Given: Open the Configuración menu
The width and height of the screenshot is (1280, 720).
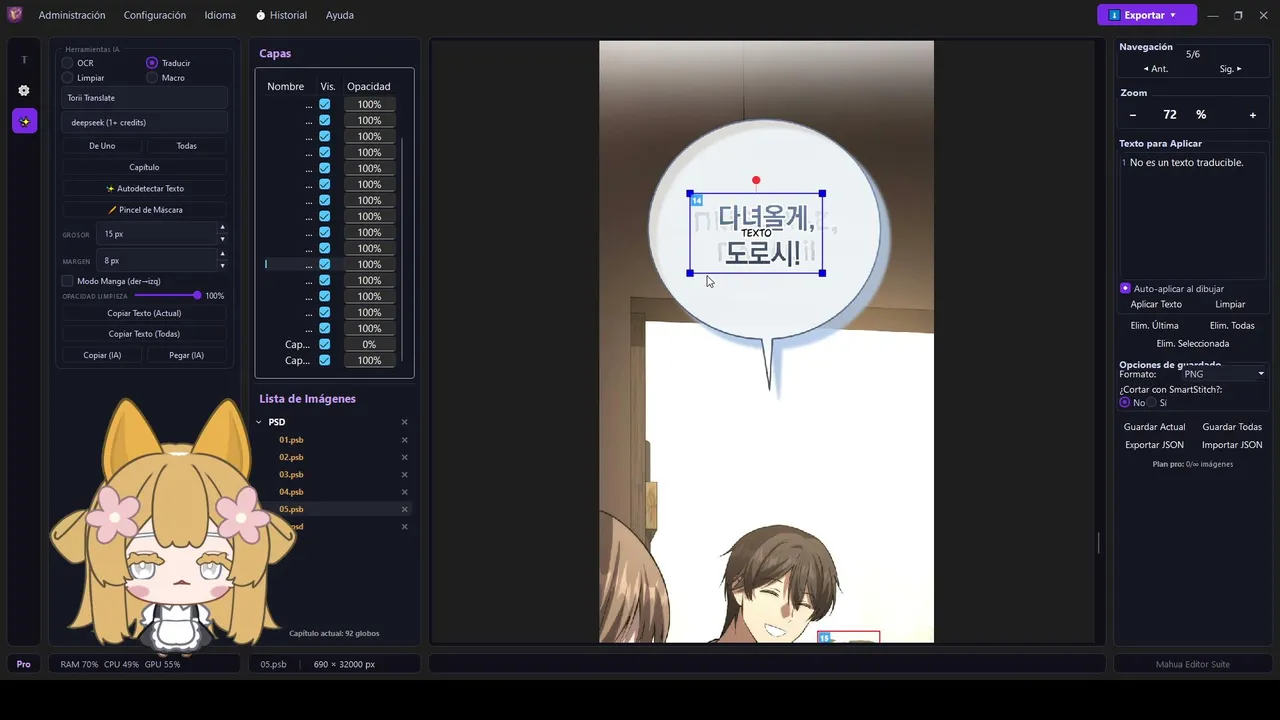Looking at the screenshot, I should click(x=155, y=15).
